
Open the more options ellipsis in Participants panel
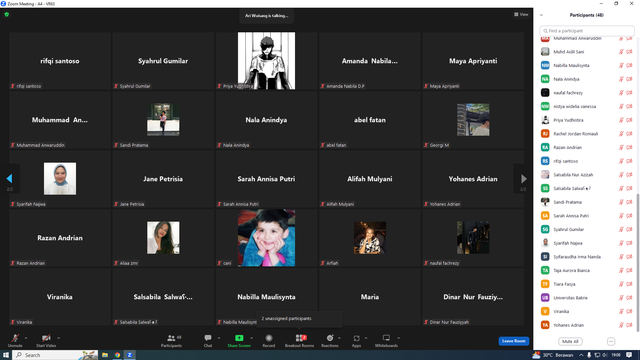click(611, 341)
